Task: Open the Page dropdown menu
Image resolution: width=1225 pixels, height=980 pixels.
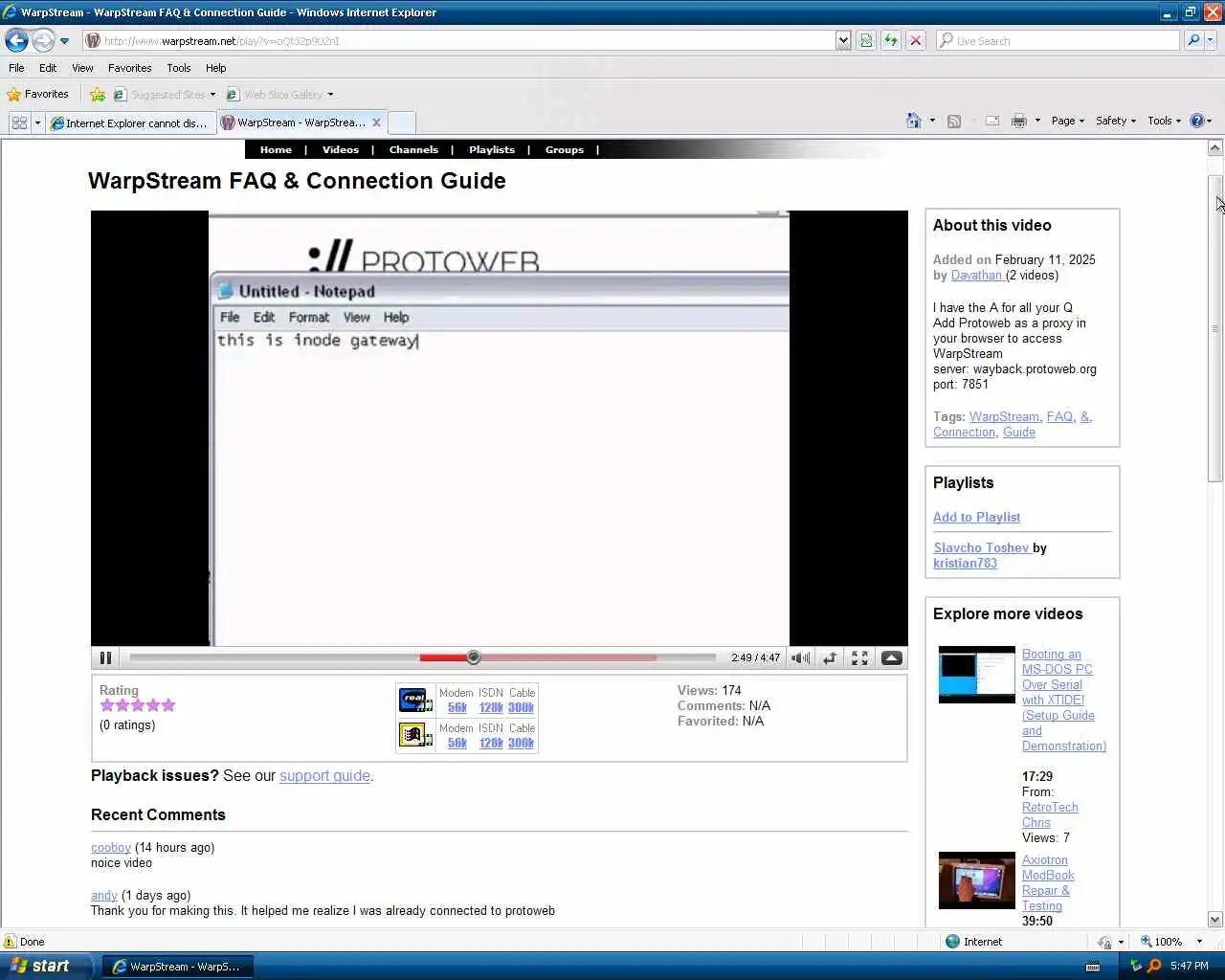Action: 1068,121
